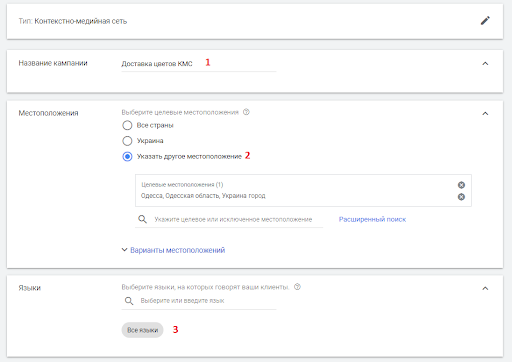Click the help icon next to language selection hint

297,287
